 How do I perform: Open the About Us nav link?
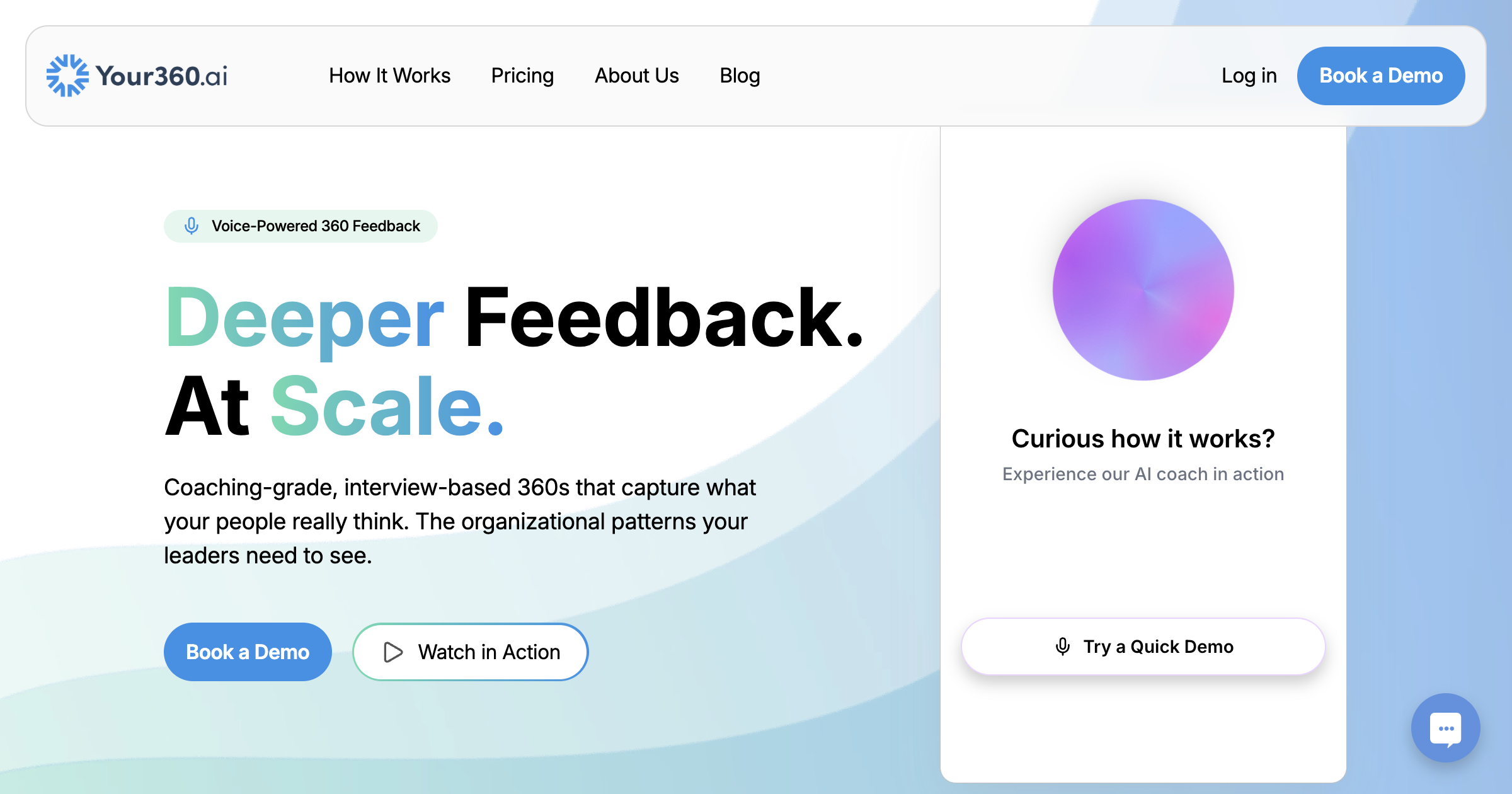click(636, 76)
